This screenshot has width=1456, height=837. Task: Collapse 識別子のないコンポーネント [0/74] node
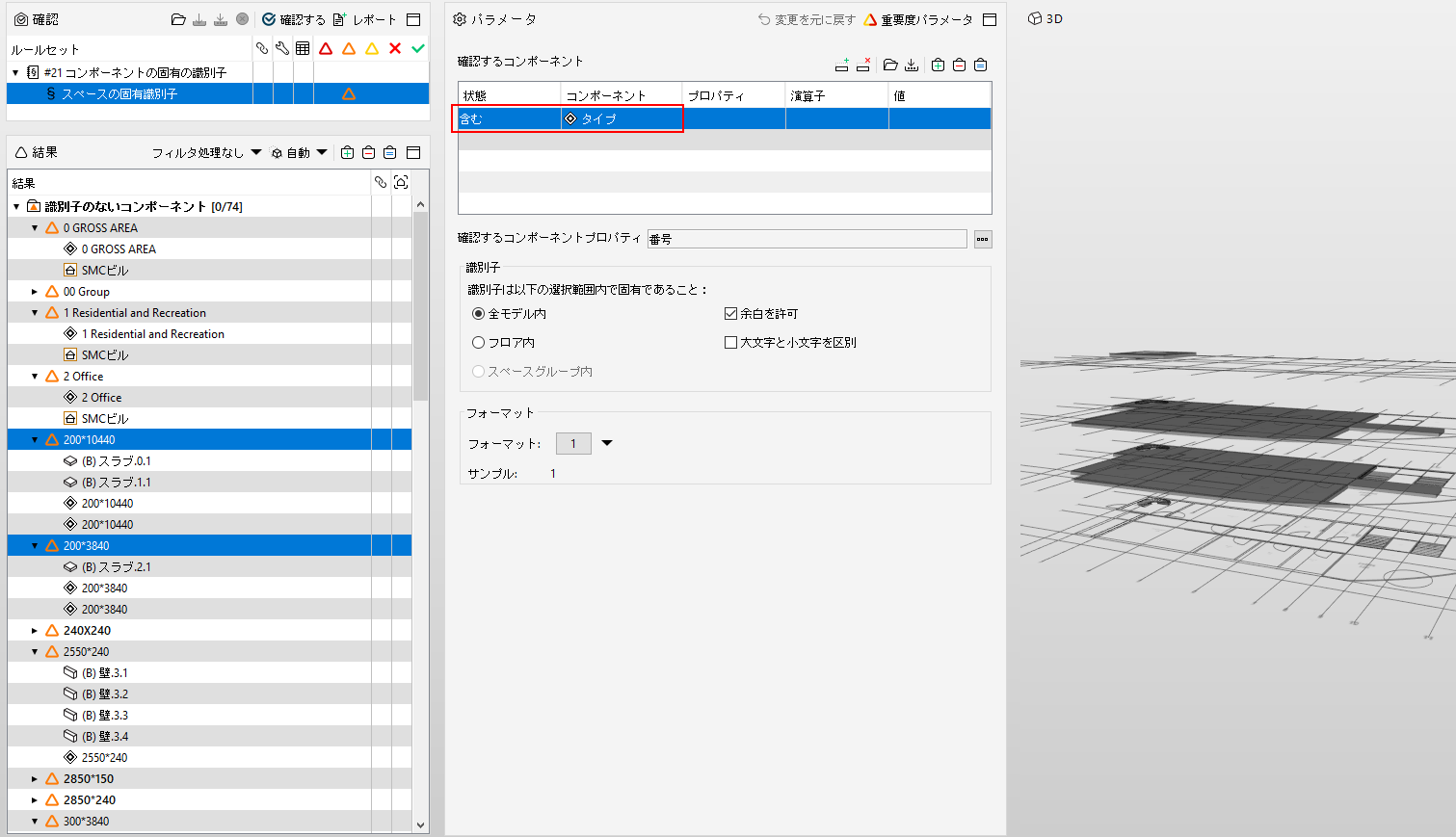(16, 207)
